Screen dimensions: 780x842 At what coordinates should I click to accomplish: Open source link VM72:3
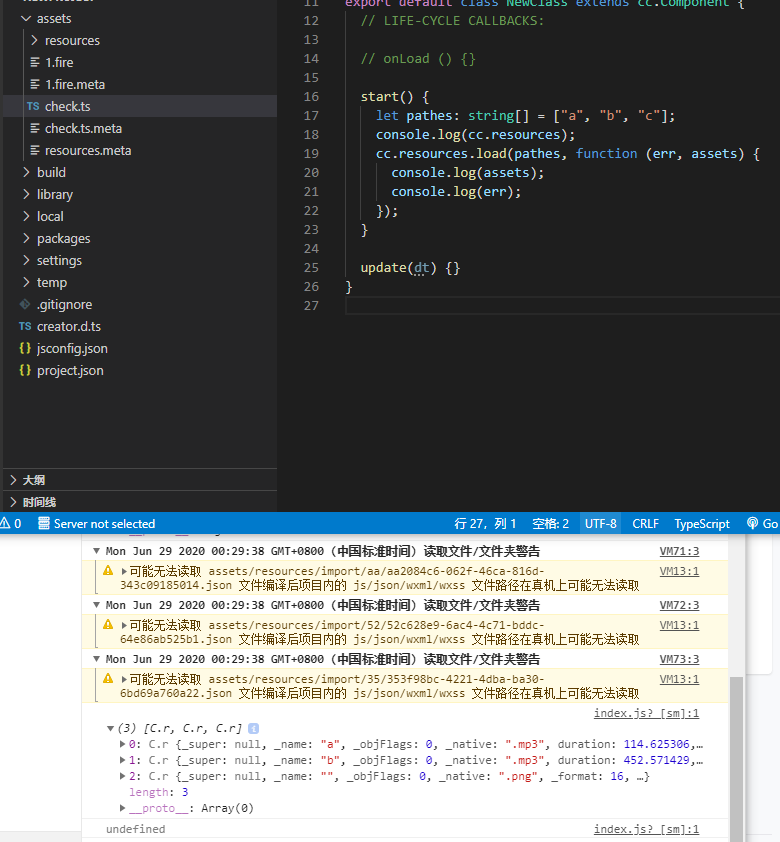point(679,605)
